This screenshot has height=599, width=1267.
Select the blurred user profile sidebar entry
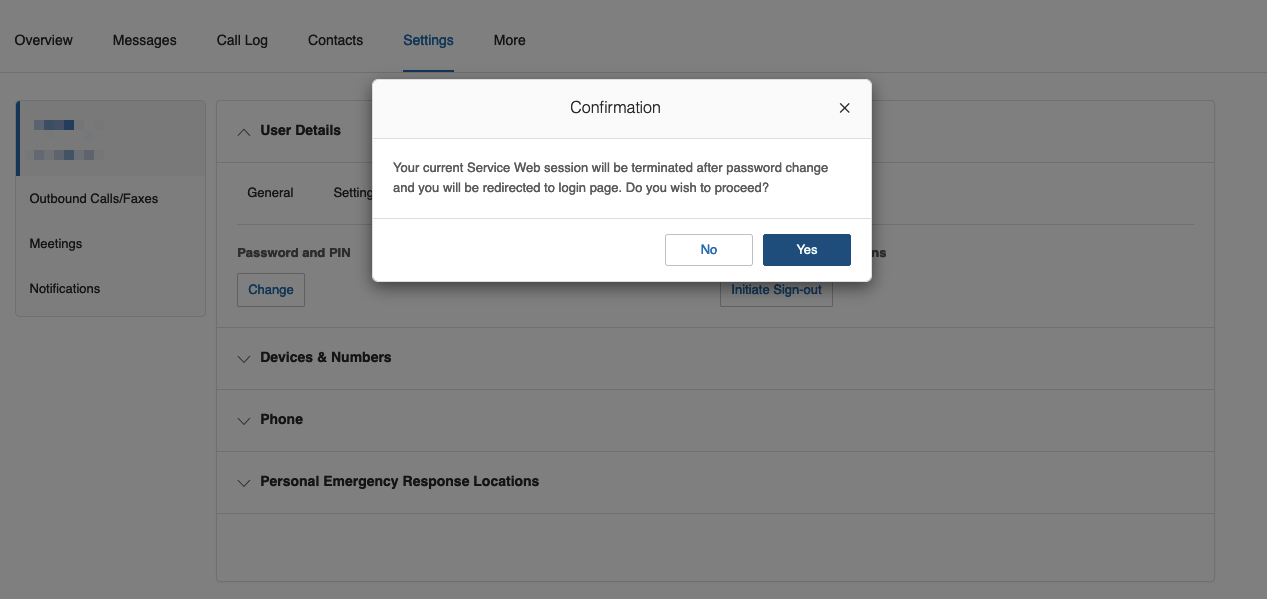click(x=110, y=139)
